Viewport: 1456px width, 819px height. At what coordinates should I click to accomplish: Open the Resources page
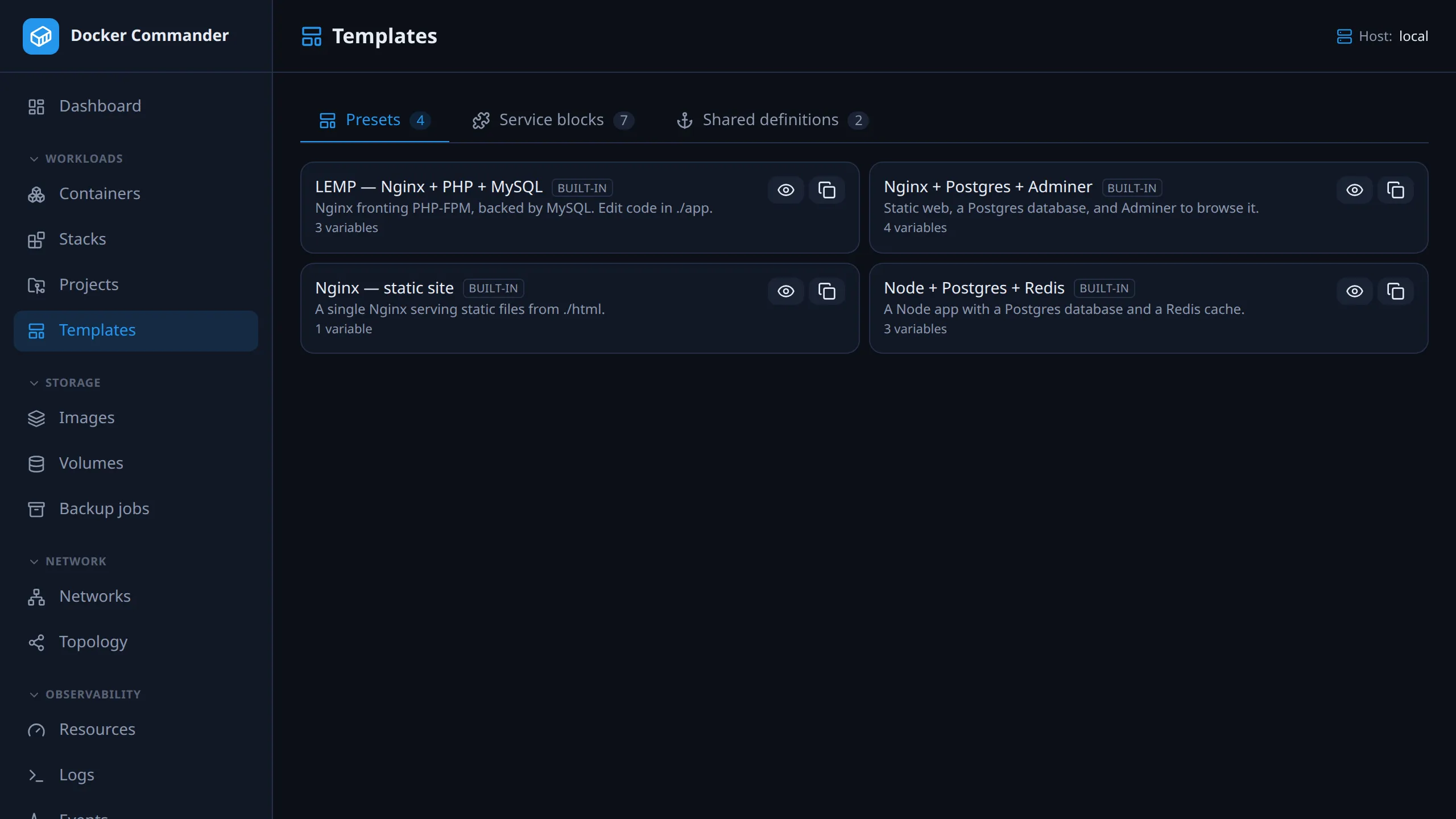coord(135,729)
